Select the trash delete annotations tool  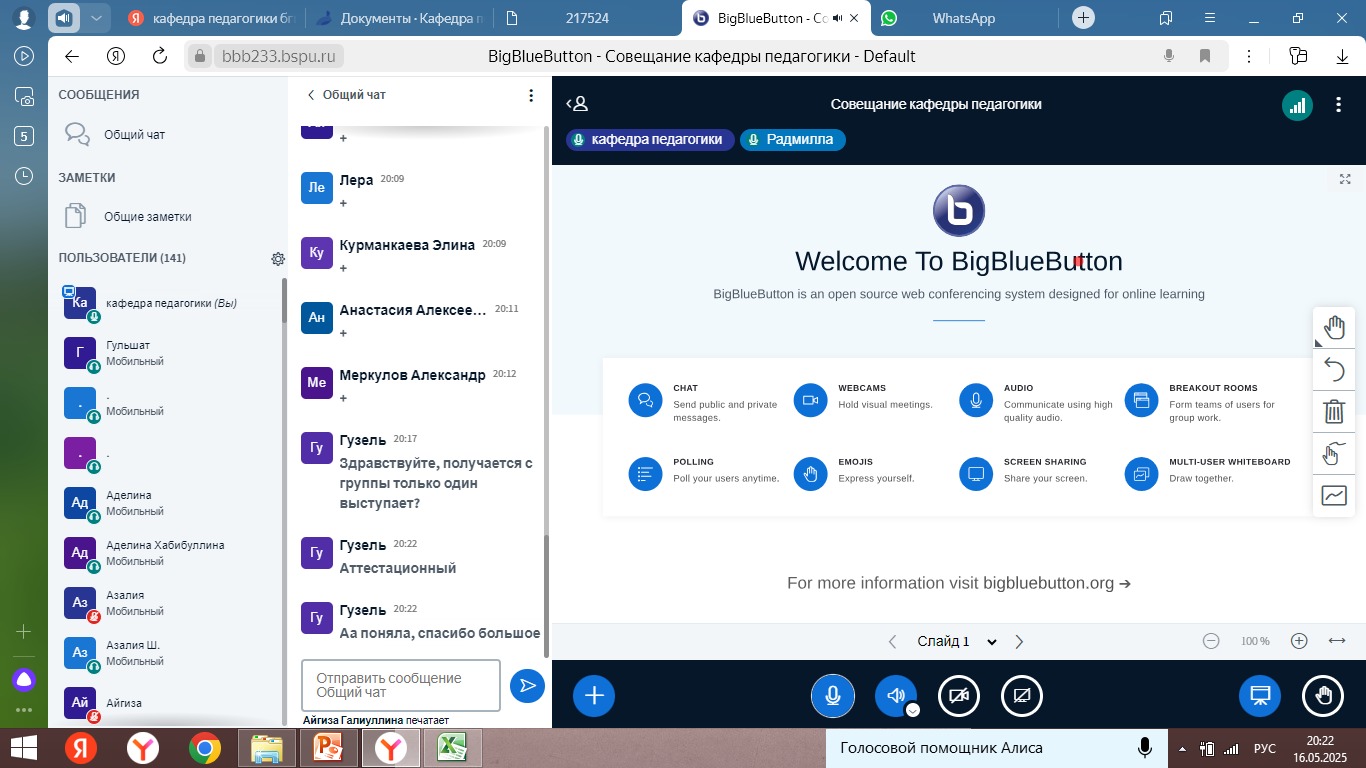(1334, 411)
